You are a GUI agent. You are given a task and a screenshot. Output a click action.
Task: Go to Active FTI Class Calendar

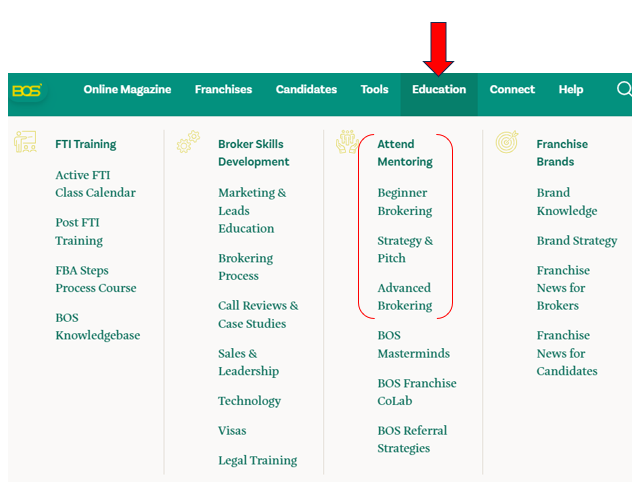pos(96,184)
